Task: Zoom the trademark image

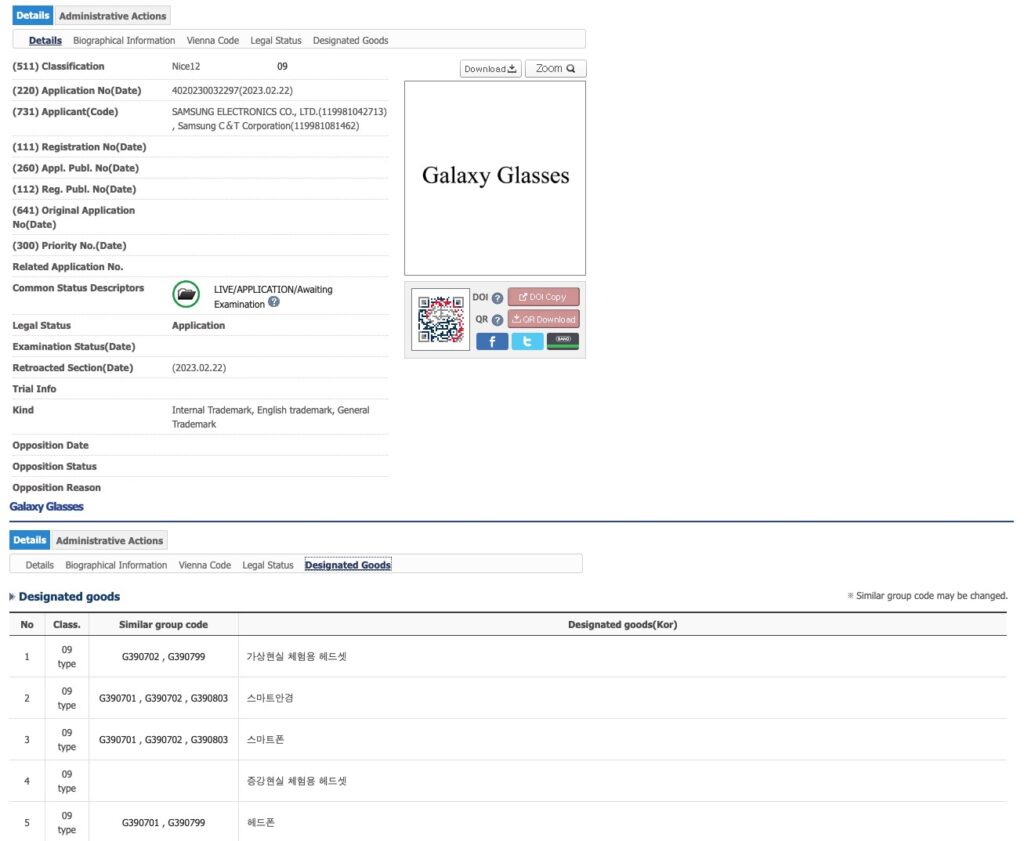Action: click(556, 69)
